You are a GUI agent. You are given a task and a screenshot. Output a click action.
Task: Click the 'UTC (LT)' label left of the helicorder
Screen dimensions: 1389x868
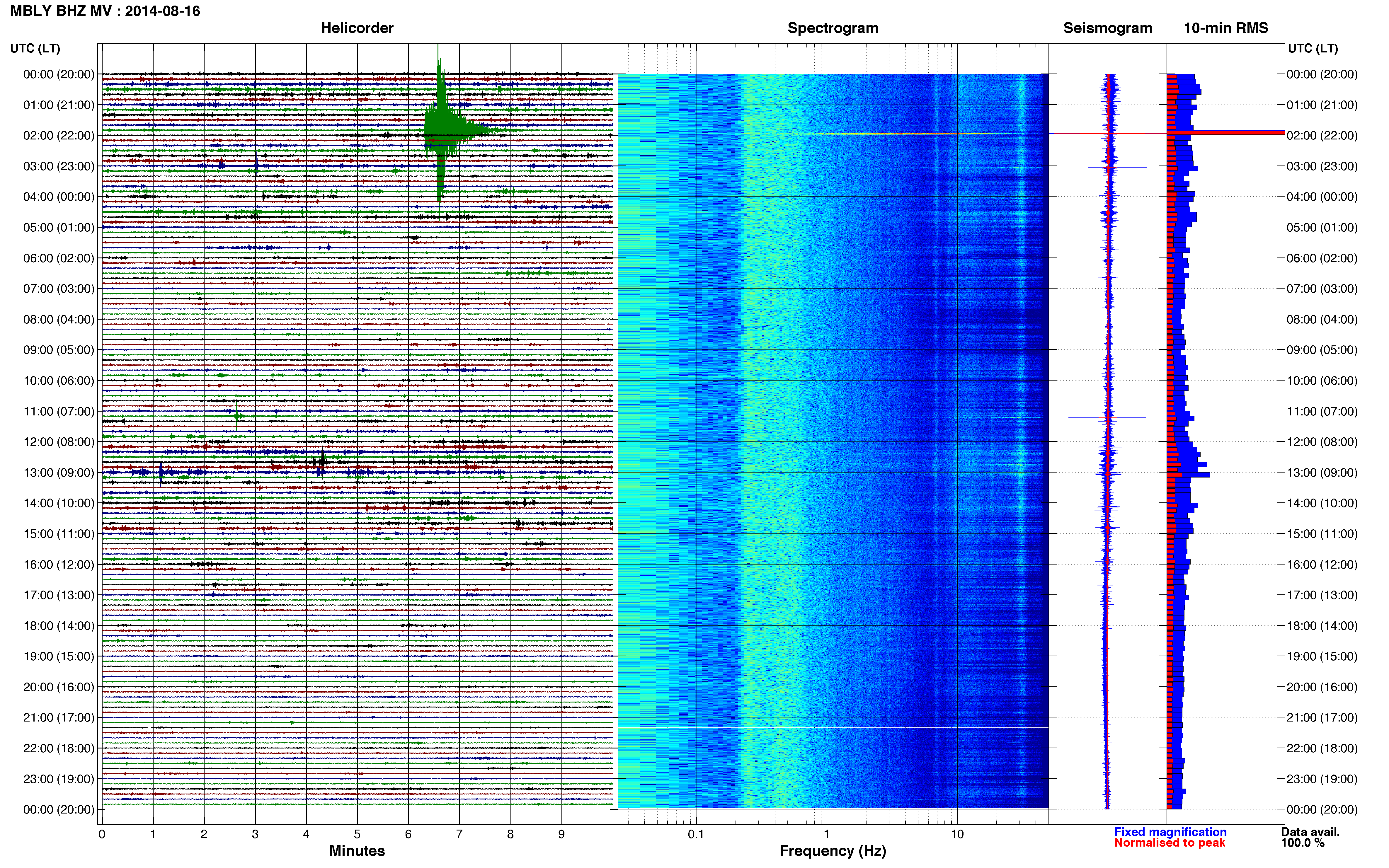pyautogui.click(x=35, y=48)
